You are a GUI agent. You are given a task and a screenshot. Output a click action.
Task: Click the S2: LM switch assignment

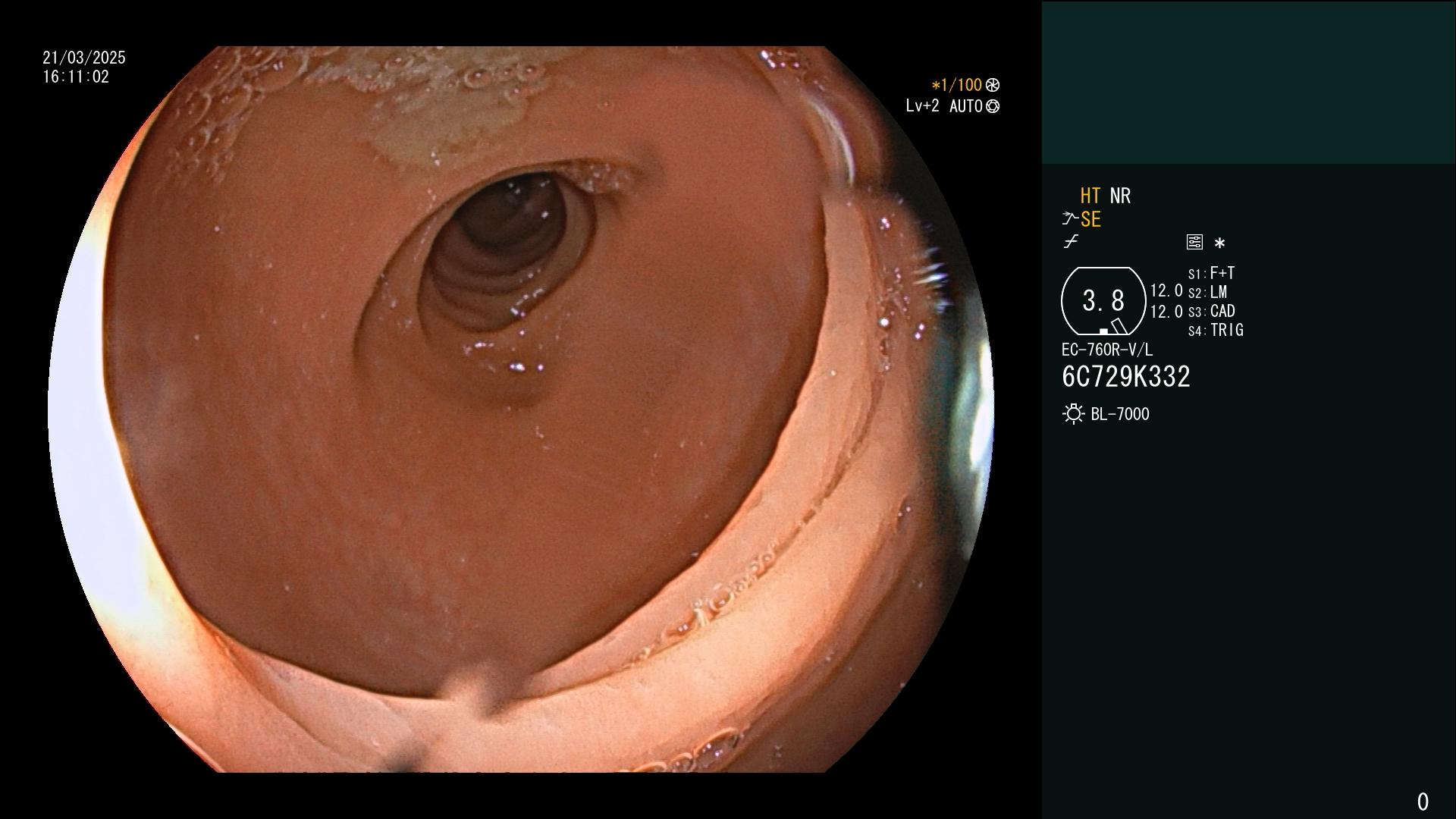click(x=1207, y=292)
